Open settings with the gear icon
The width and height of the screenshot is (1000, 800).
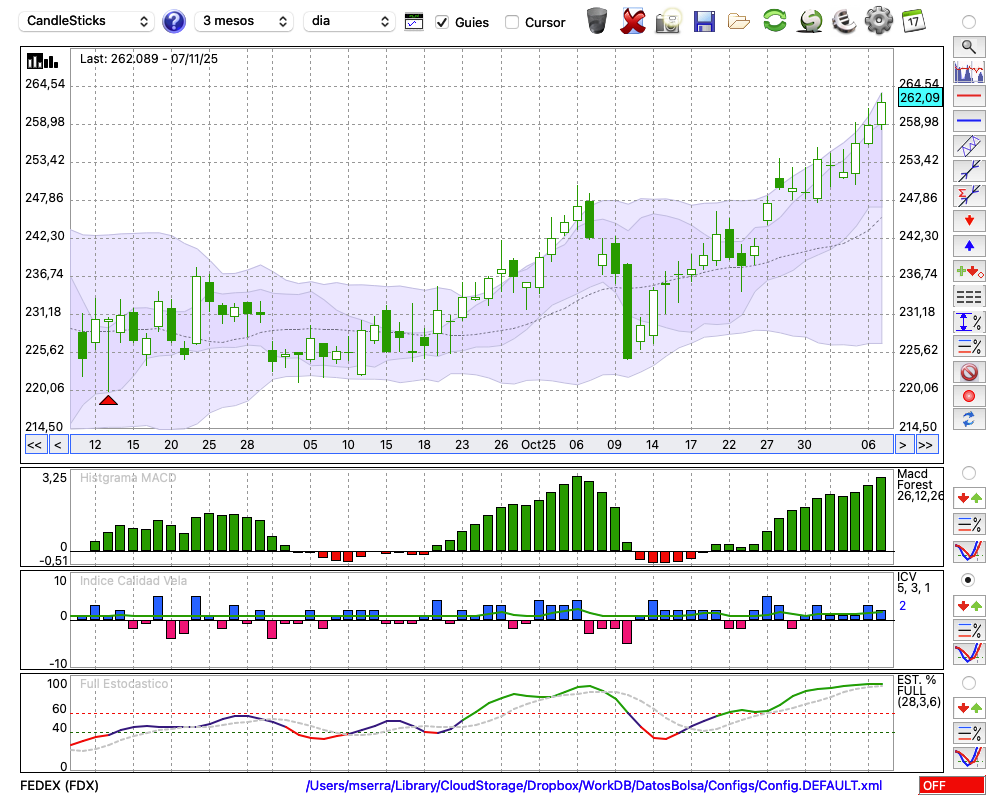(x=879, y=20)
